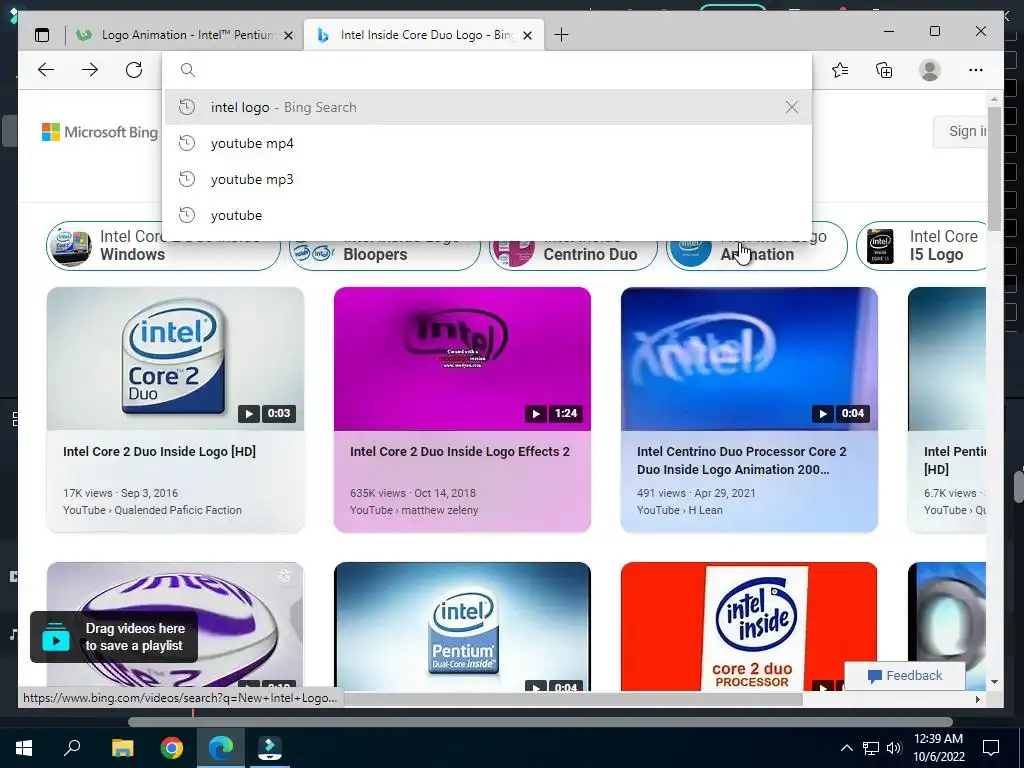Launch Google Chrome from the taskbar
The height and width of the screenshot is (768, 1024).
point(172,748)
